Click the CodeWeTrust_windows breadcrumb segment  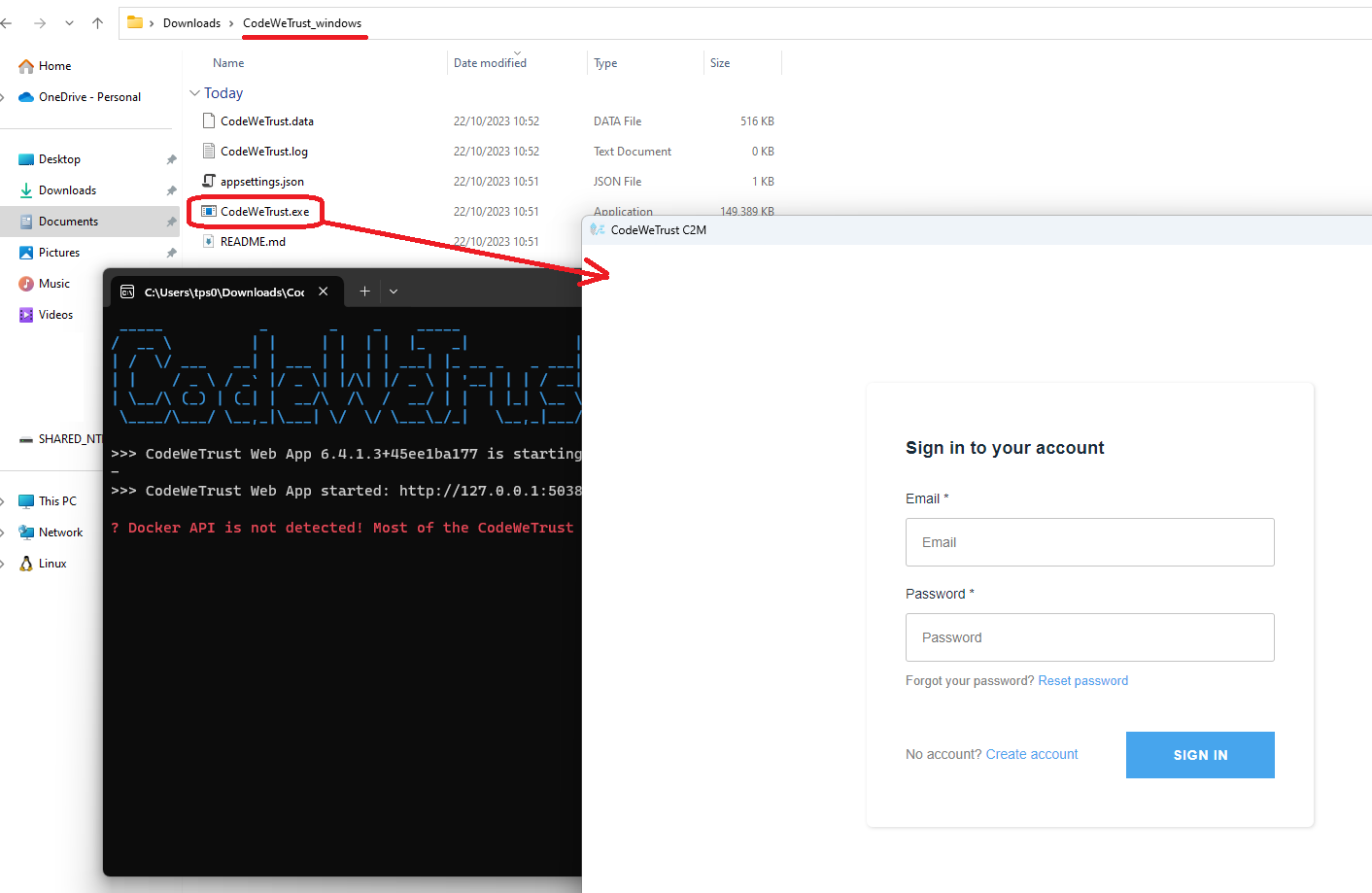pyautogui.click(x=302, y=23)
